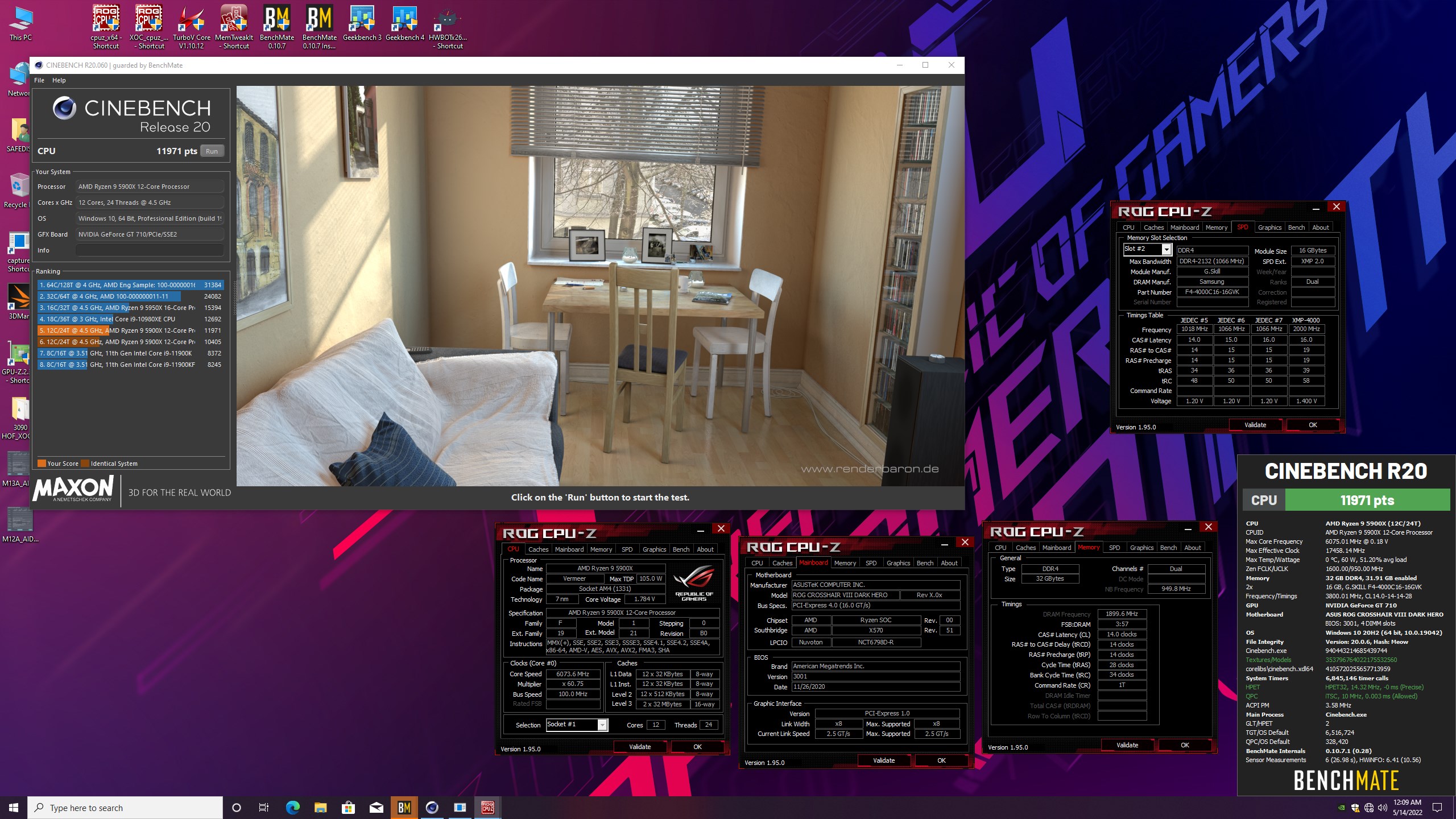Image resolution: width=1456 pixels, height=819 pixels.
Task: Open HWBOTx265 Shortcut desktop icon
Action: click(x=448, y=27)
